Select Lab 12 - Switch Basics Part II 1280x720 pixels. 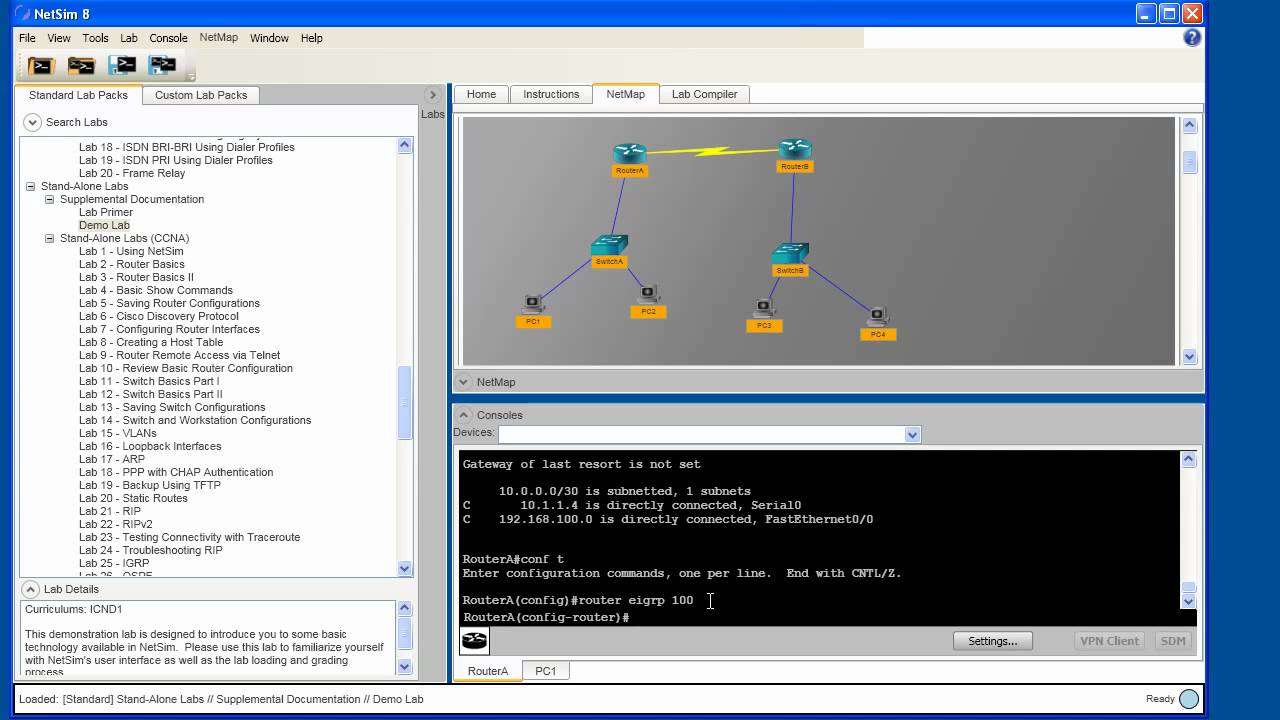point(151,394)
